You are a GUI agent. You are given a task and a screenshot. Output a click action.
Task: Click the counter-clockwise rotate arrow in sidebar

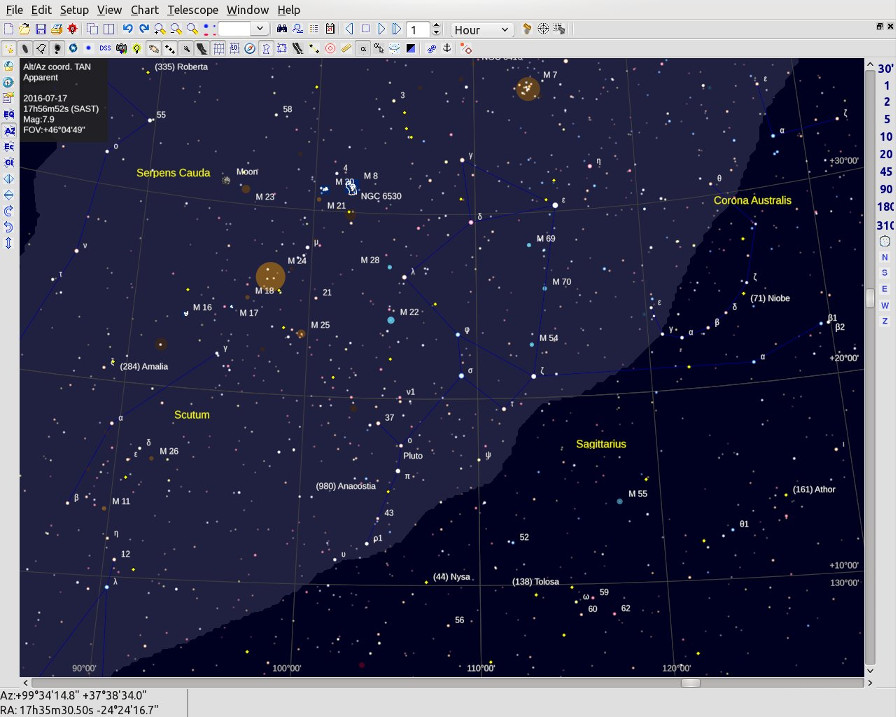pos(9,227)
